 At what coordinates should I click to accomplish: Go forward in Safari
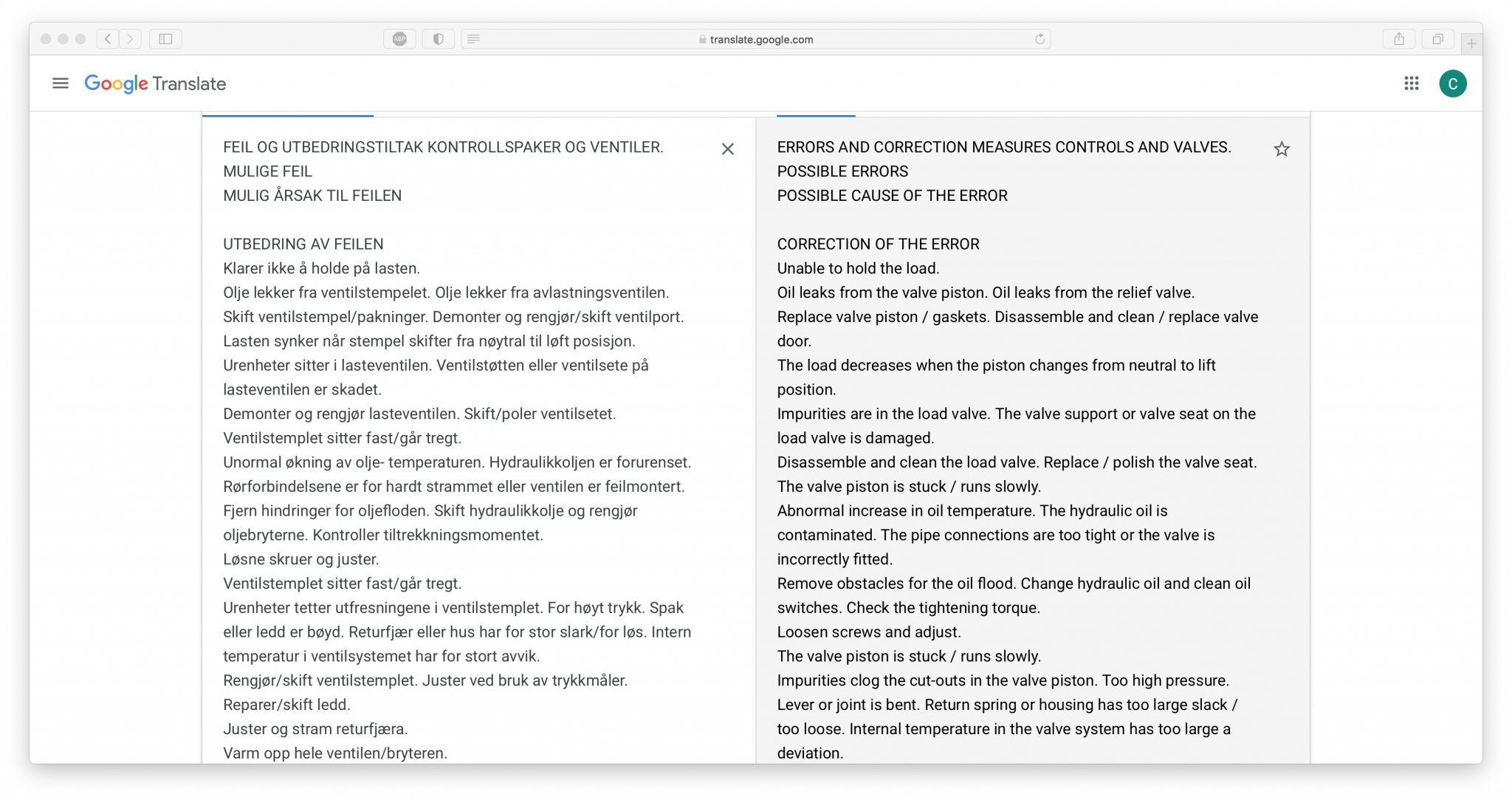pos(131,39)
